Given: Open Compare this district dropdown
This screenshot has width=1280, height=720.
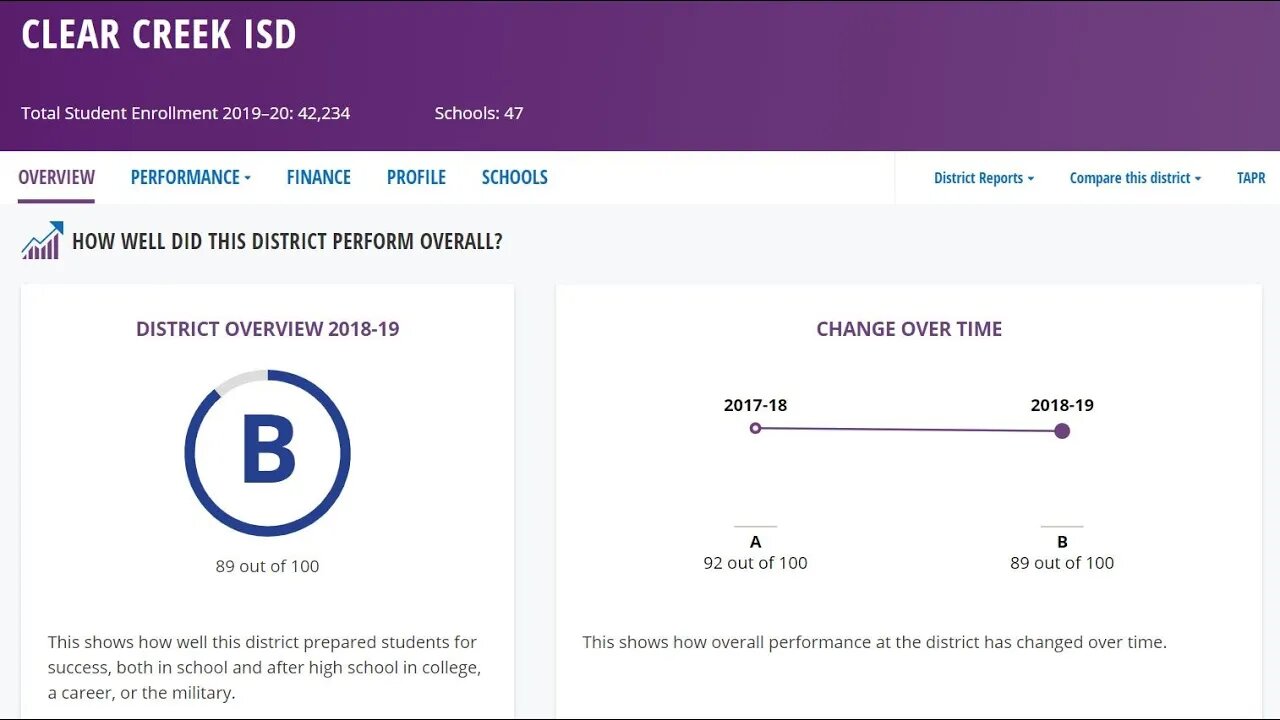Looking at the screenshot, I should click(1135, 178).
